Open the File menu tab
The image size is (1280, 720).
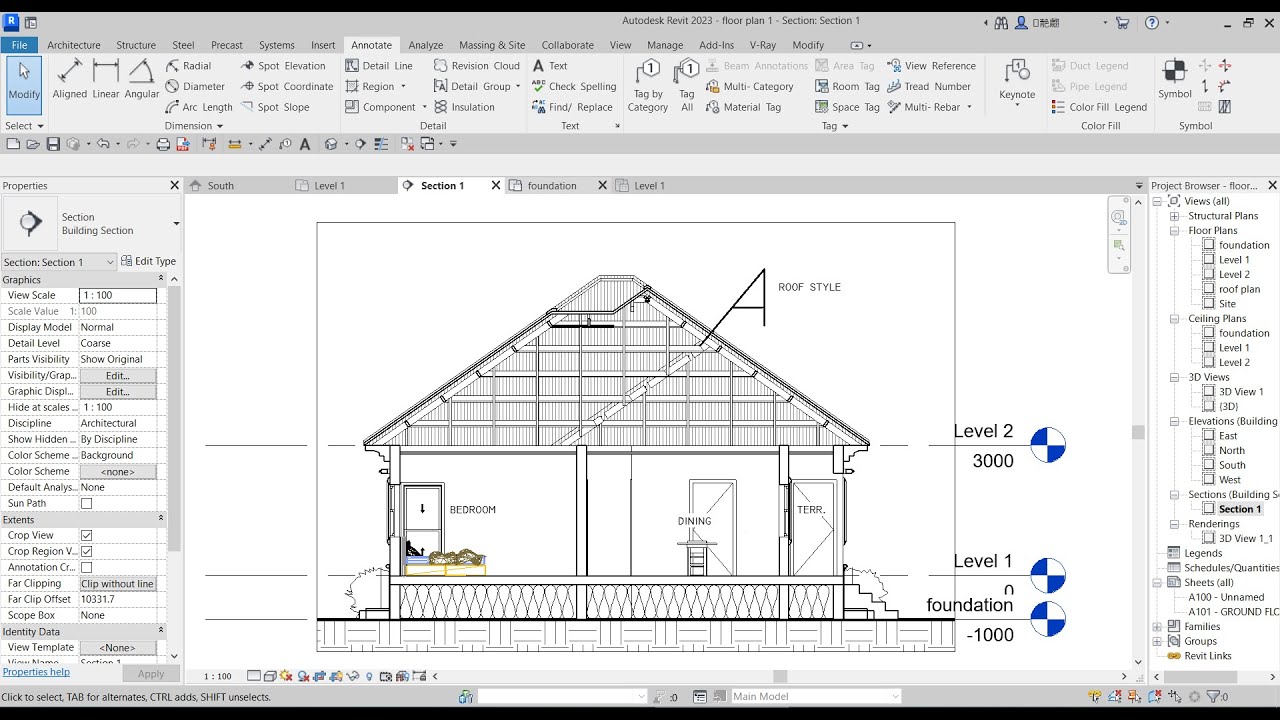(x=19, y=45)
